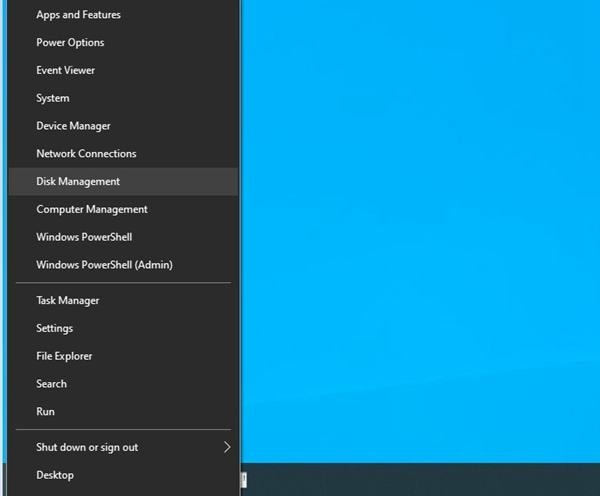Start Windows PowerShell (Admin)
600x496 pixels.
coord(123,265)
